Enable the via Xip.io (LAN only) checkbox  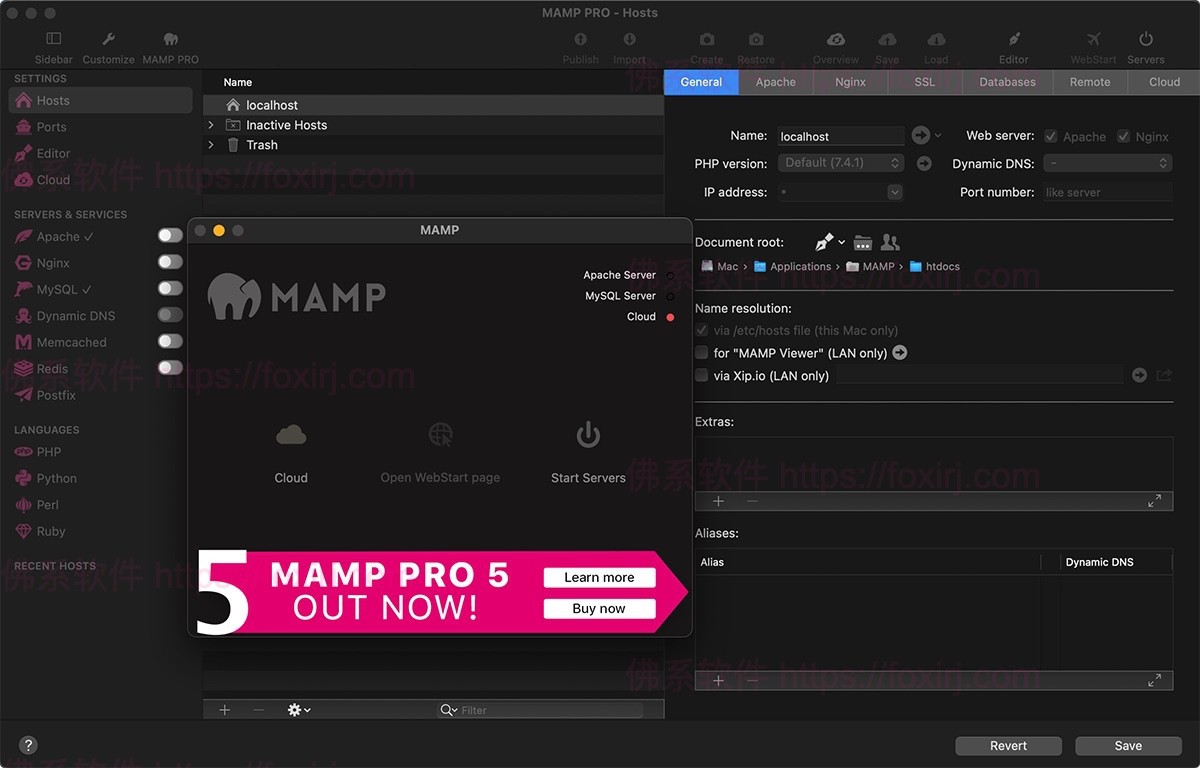pos(701,376)
